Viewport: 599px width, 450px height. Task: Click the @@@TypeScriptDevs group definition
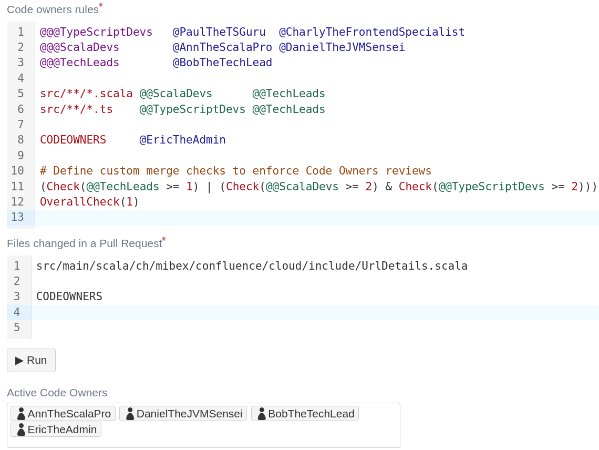coord(96,32)
